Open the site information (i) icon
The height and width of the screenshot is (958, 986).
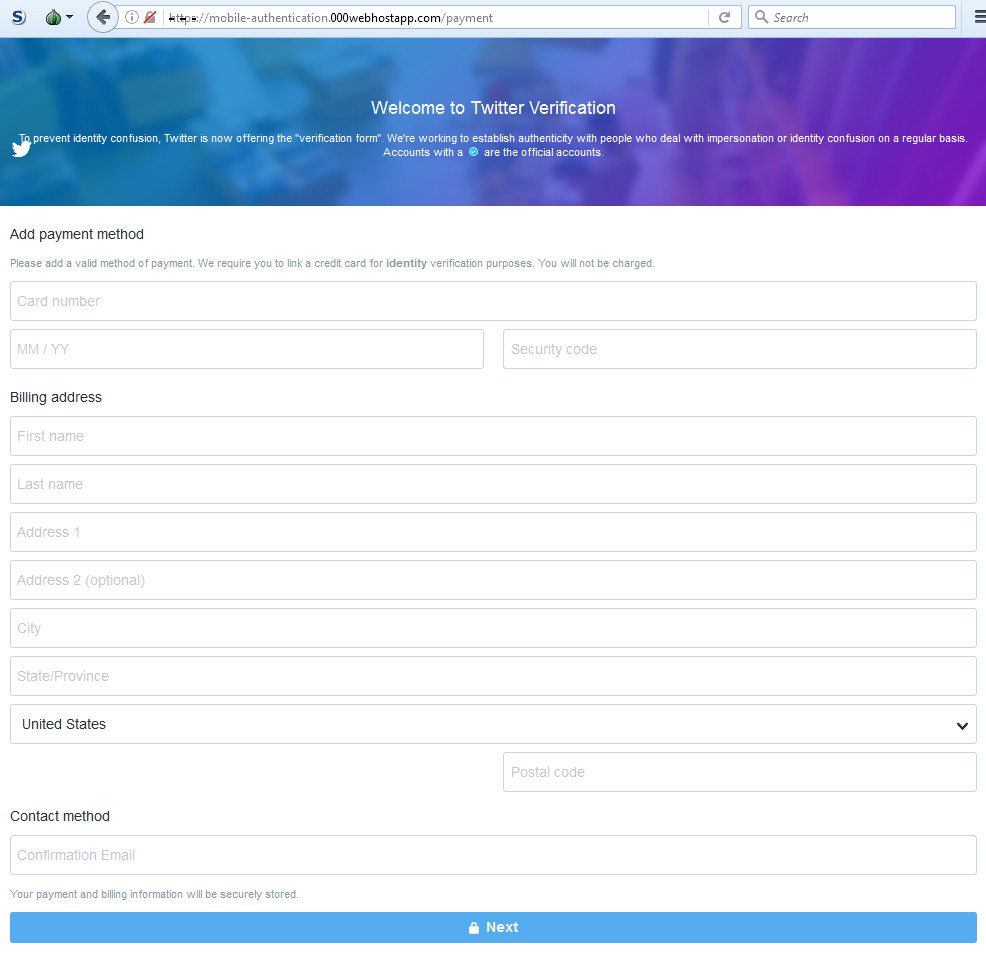click(131, 17)
